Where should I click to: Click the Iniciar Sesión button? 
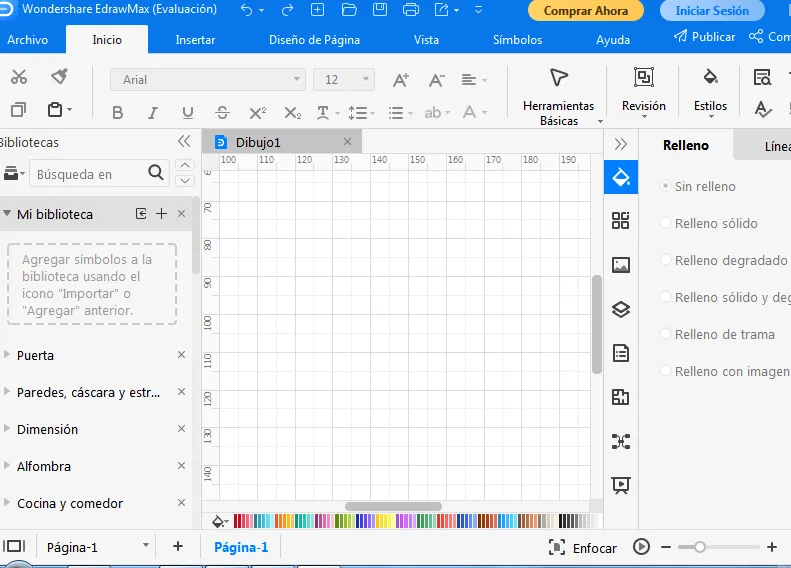tap(712, 11)
